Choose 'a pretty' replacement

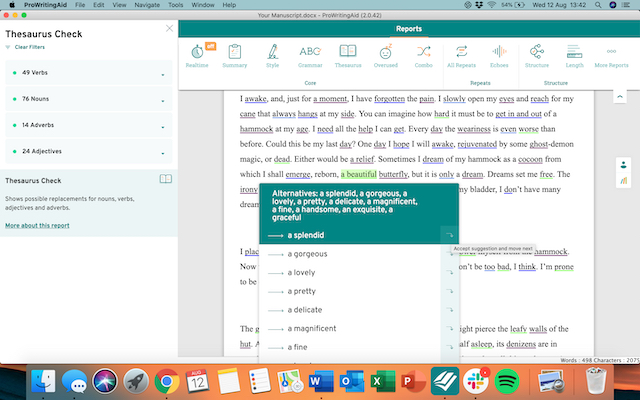(x=302, y=291)
